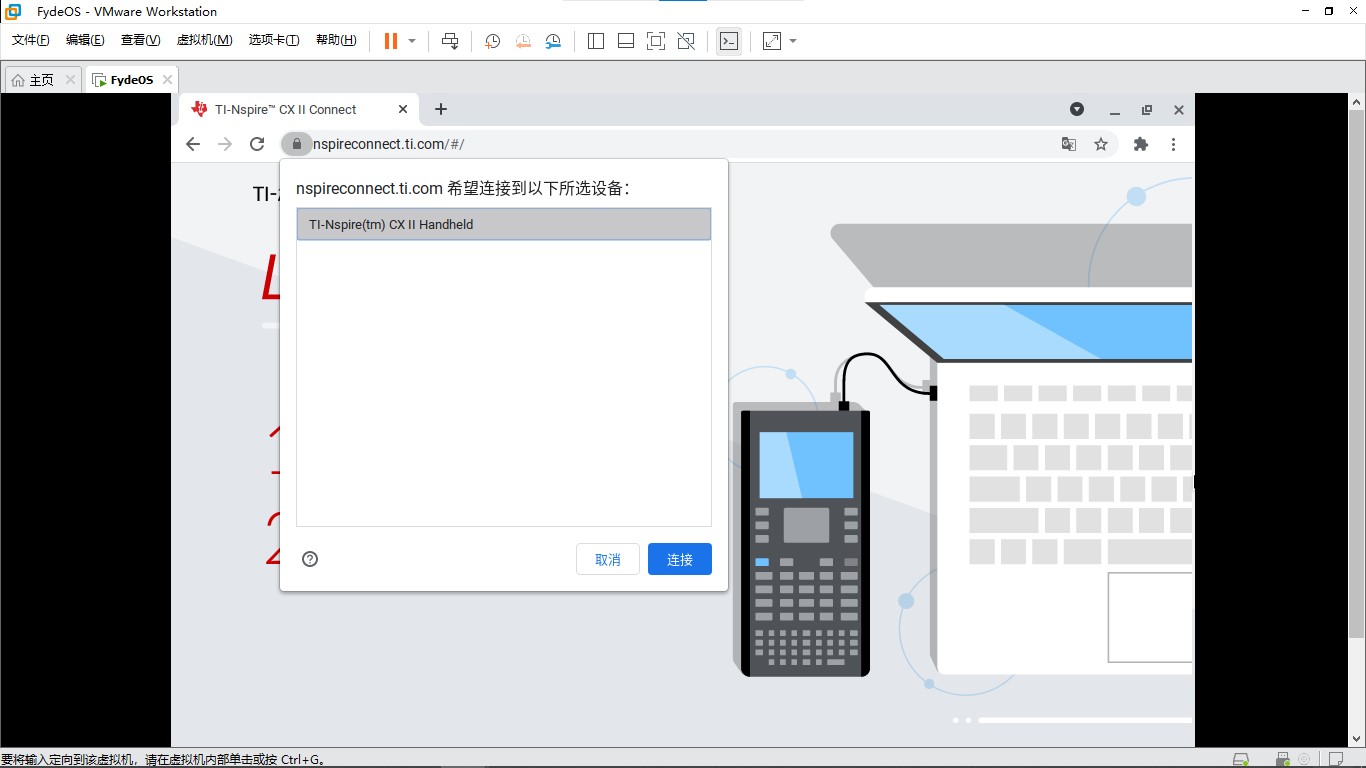Close the TI-Nspire CX II Connect browser tab
The height and width of the screenshot is (768, 1366).
click(403, 110)
